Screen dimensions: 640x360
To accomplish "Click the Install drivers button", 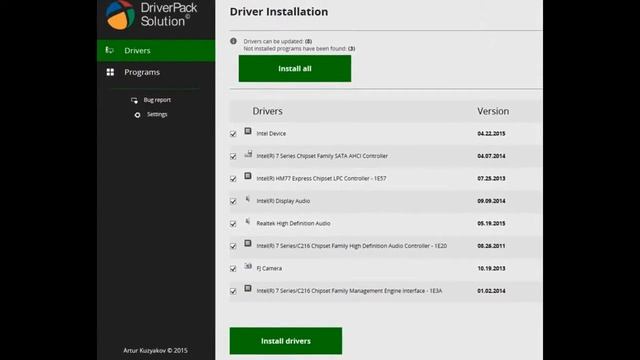I will click(286, 341).
